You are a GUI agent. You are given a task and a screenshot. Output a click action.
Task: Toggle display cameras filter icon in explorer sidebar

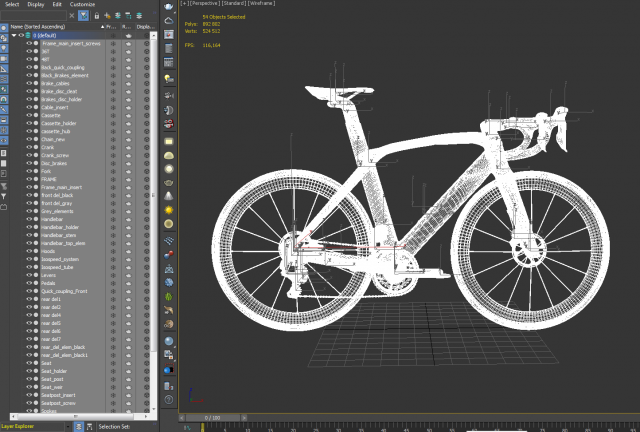pos(4,59)
